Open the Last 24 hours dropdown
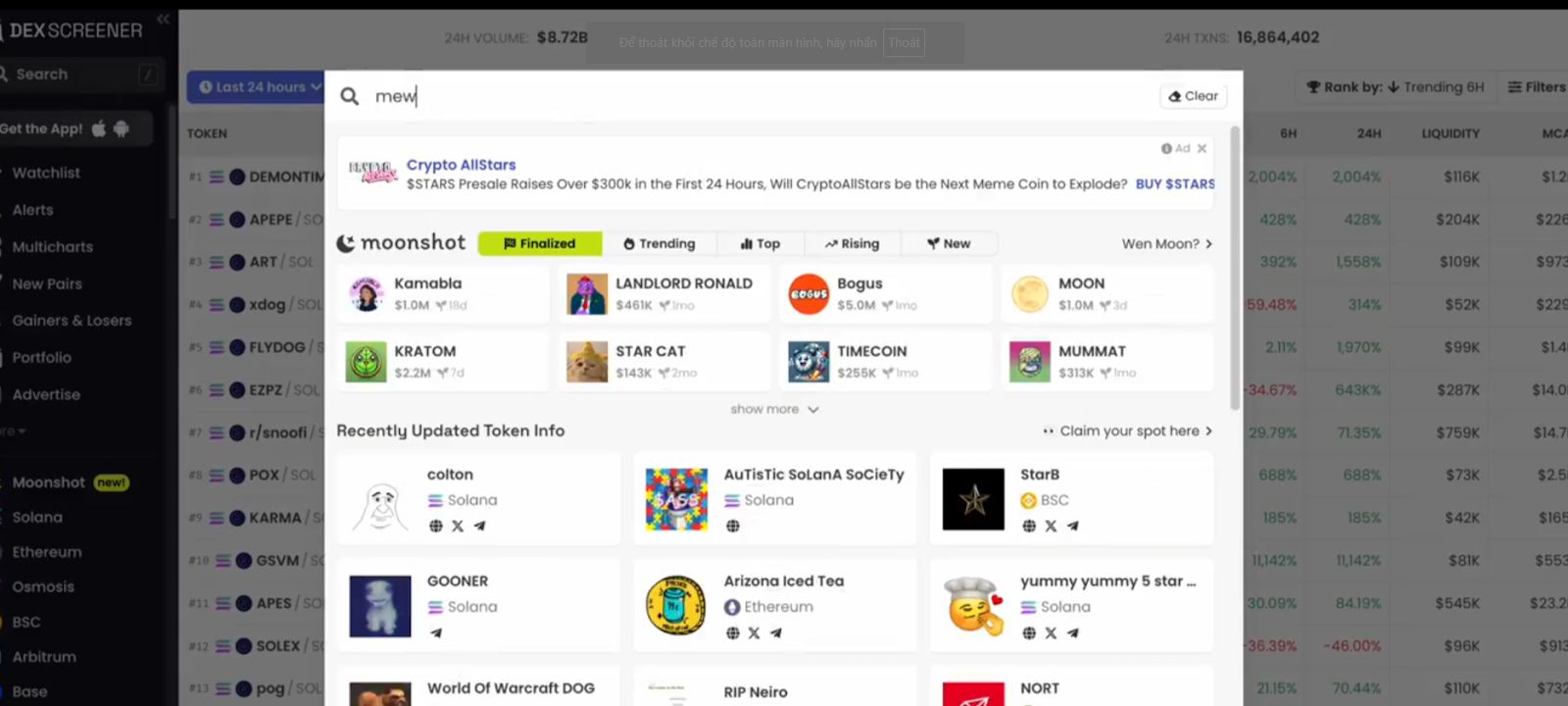Screen dimensions: 1568x706 (x=257, y=87)
